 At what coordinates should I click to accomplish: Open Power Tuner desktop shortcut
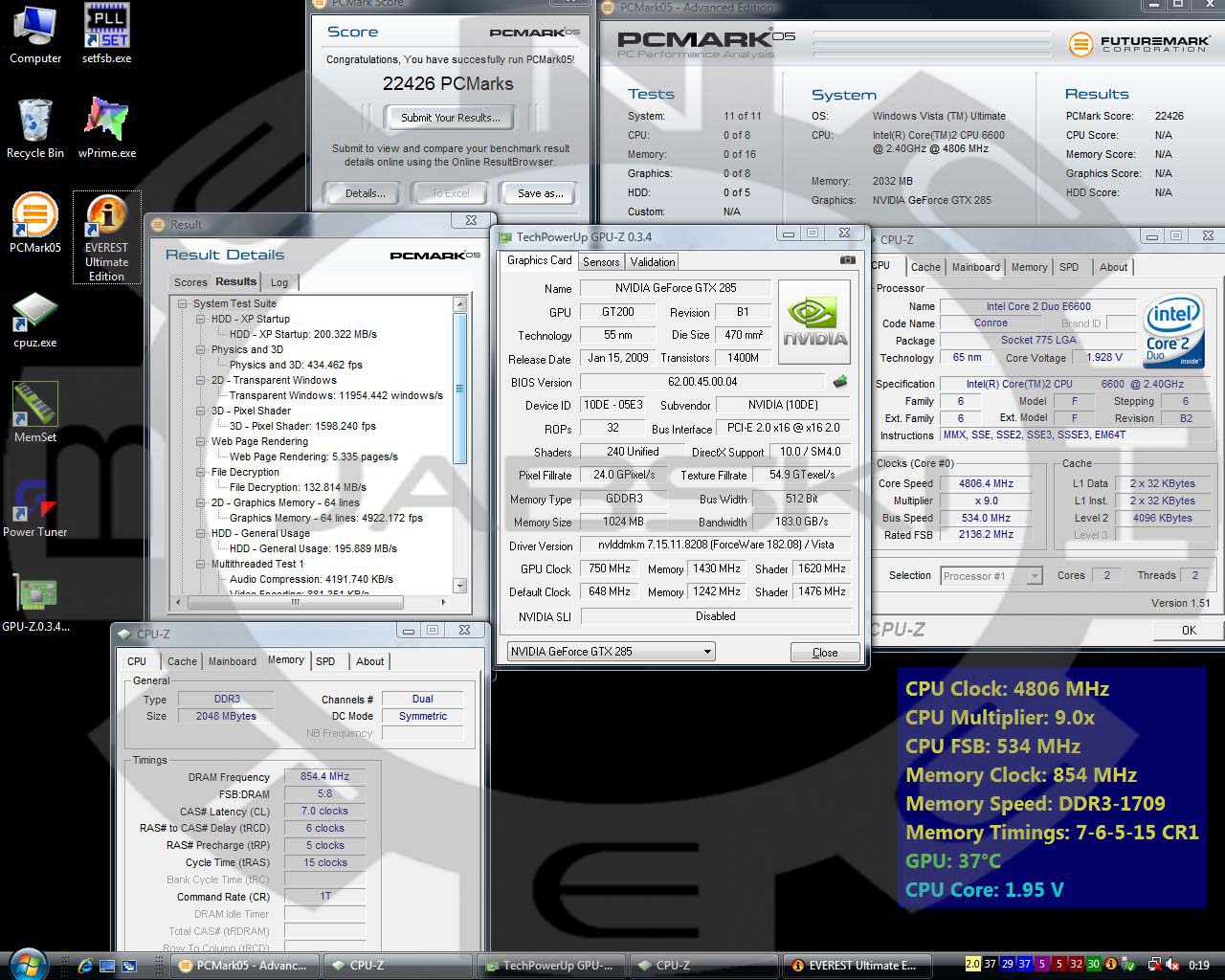pyautogui.click(x=35, y=508)
